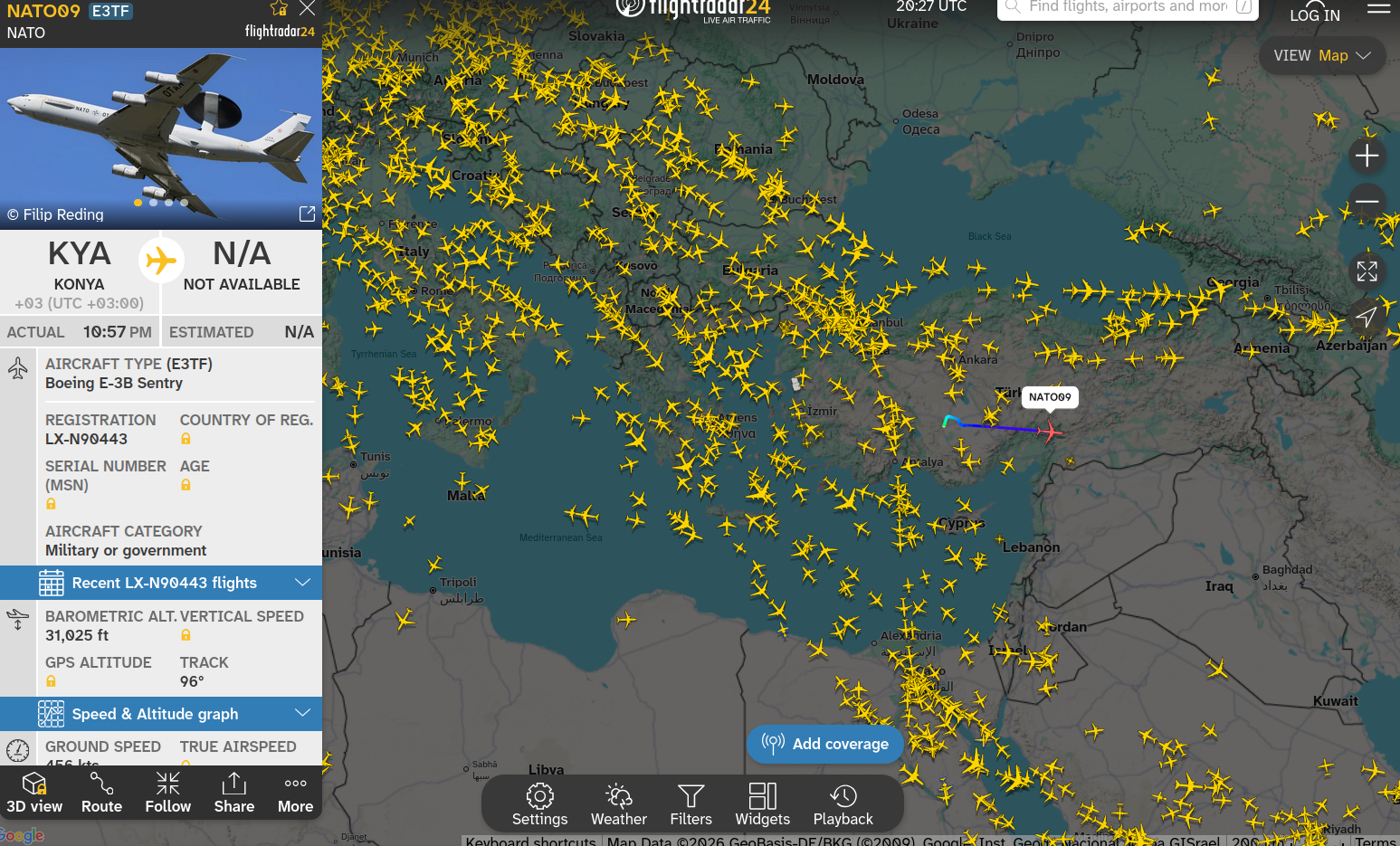
Task: Click the speedometer icon beside Ground Speed
Action: [x=18, y=750]
